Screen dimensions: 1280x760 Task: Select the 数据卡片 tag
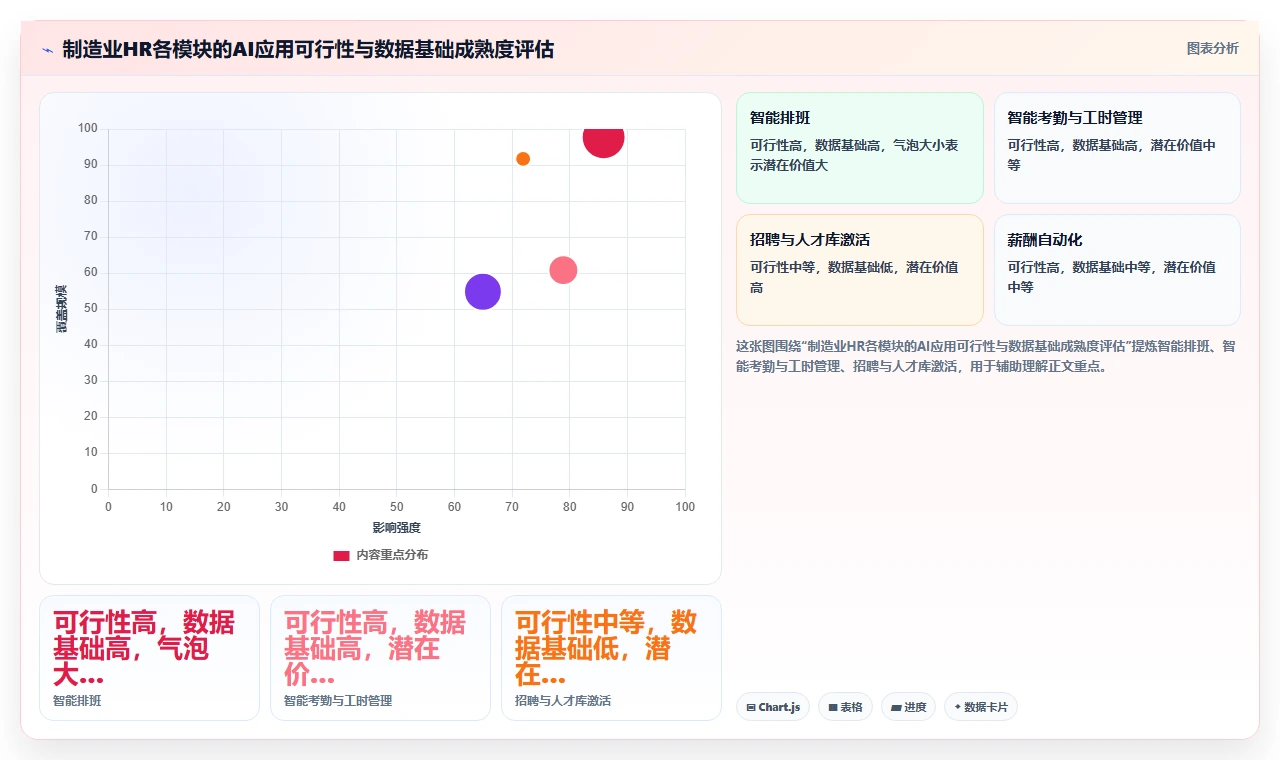click(x=980, y=707)
